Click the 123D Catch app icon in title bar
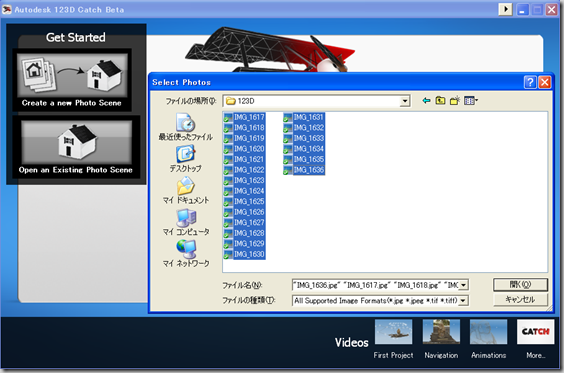 pyautogui.click(x=7, y=10)
